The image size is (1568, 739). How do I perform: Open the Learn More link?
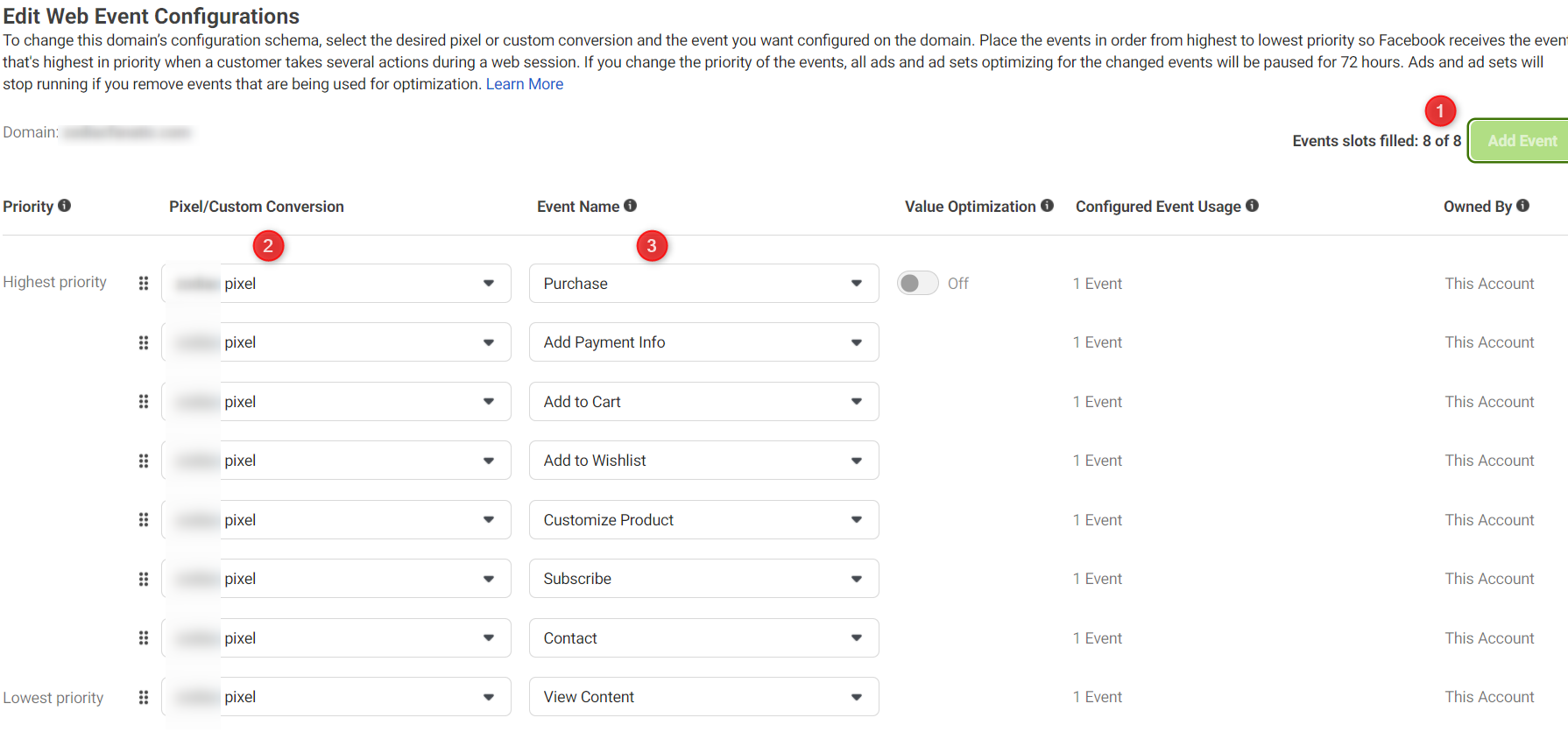[x=524, y=84]
